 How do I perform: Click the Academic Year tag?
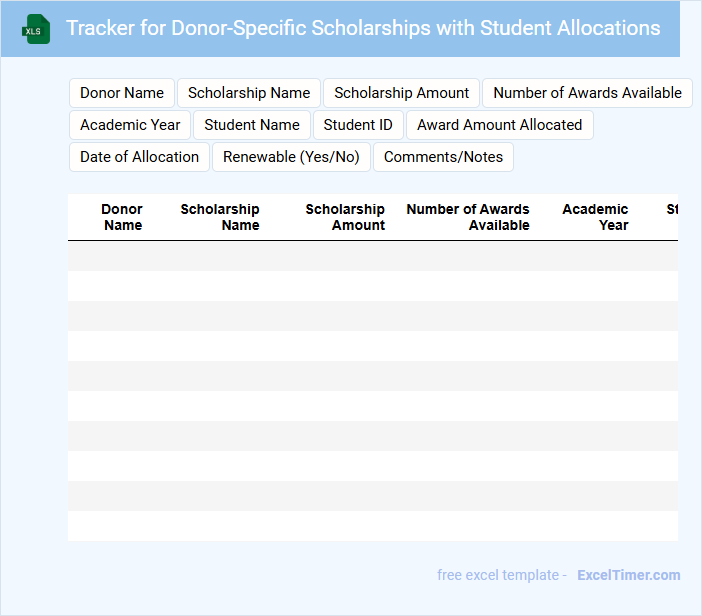point(130,125)
